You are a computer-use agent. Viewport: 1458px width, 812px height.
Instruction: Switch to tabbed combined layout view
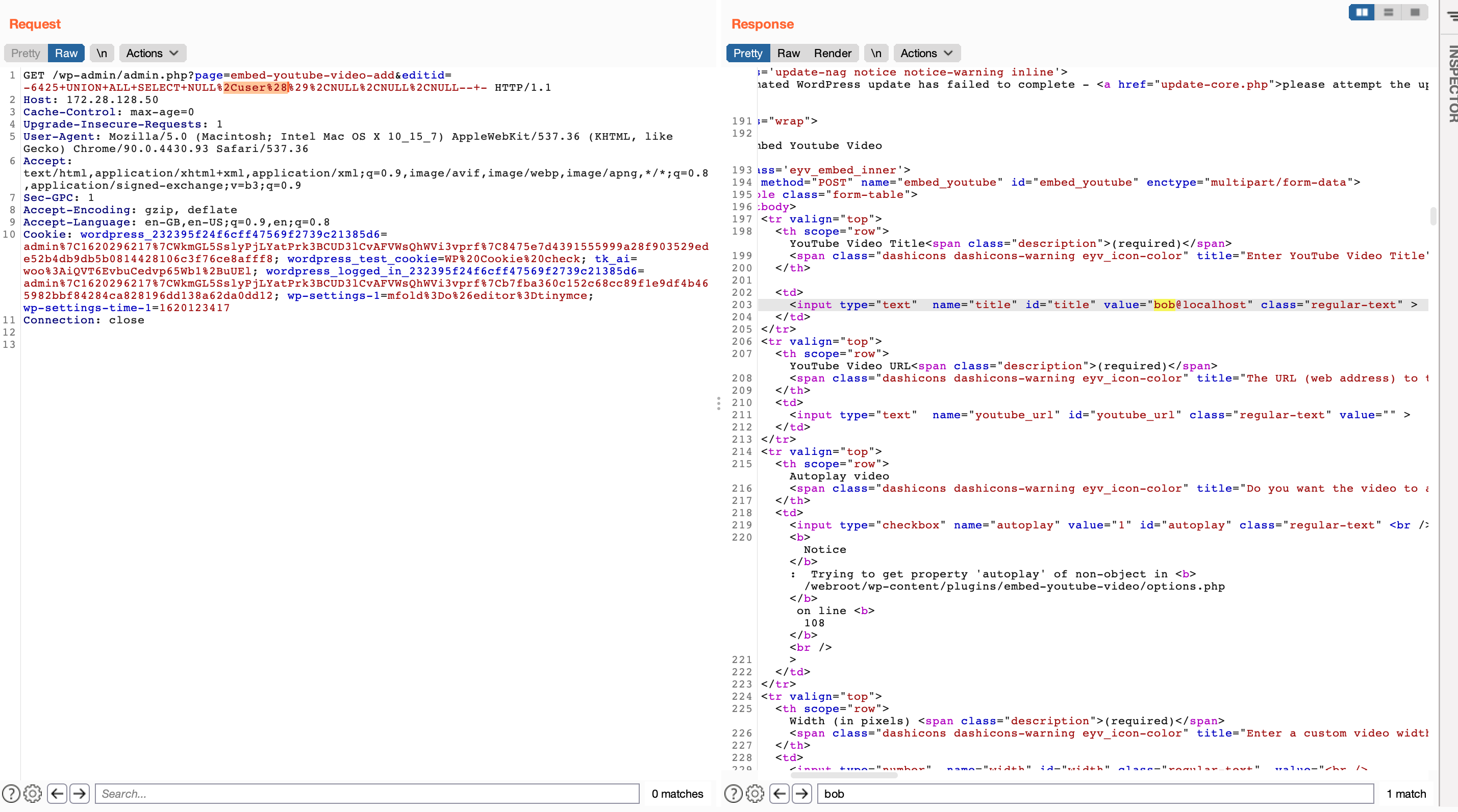point(1415,12)
